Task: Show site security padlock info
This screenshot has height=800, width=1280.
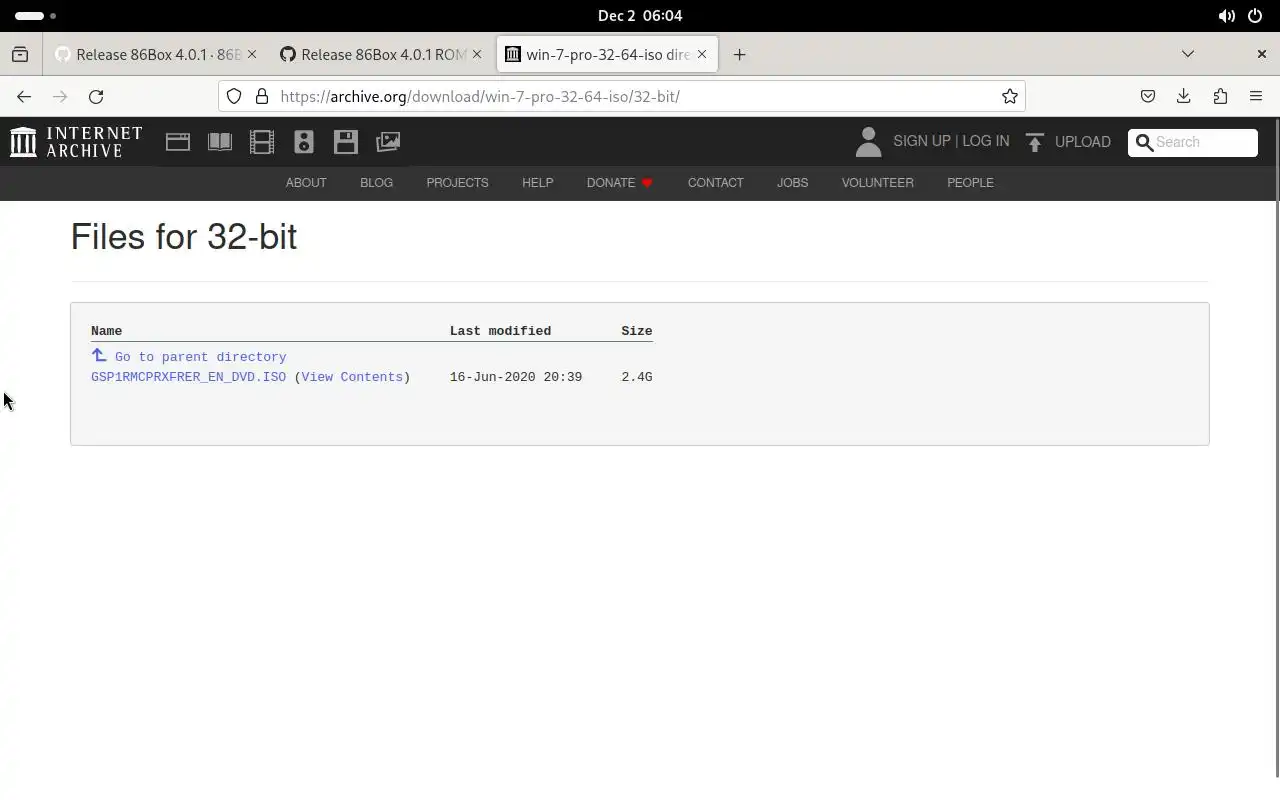Action: click(x=262, y=96)
